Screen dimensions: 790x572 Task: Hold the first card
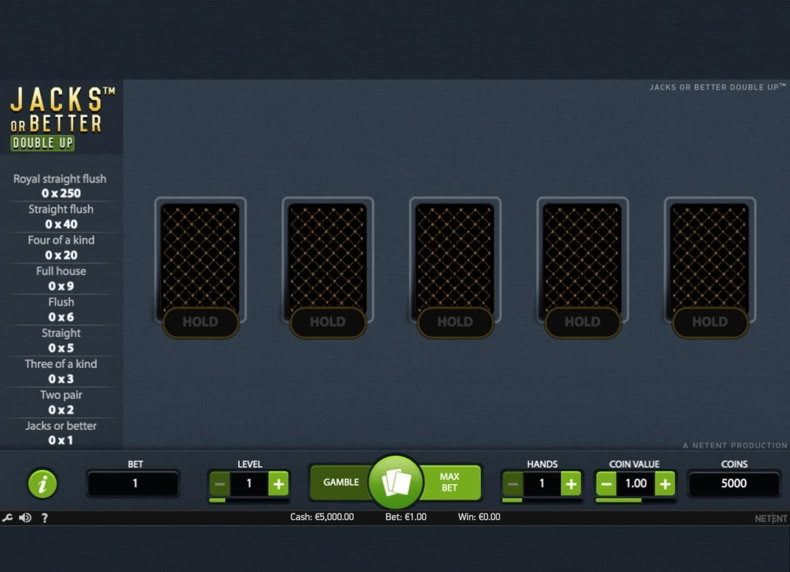(201, 322)
